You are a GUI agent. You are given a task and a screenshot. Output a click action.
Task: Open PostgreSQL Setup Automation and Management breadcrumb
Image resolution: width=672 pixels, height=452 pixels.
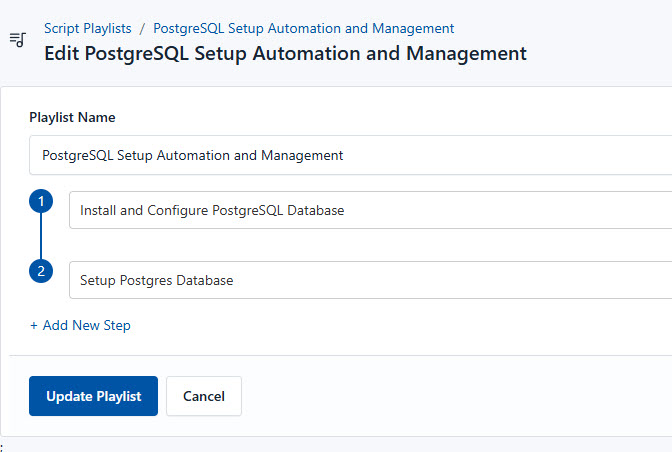303,28
